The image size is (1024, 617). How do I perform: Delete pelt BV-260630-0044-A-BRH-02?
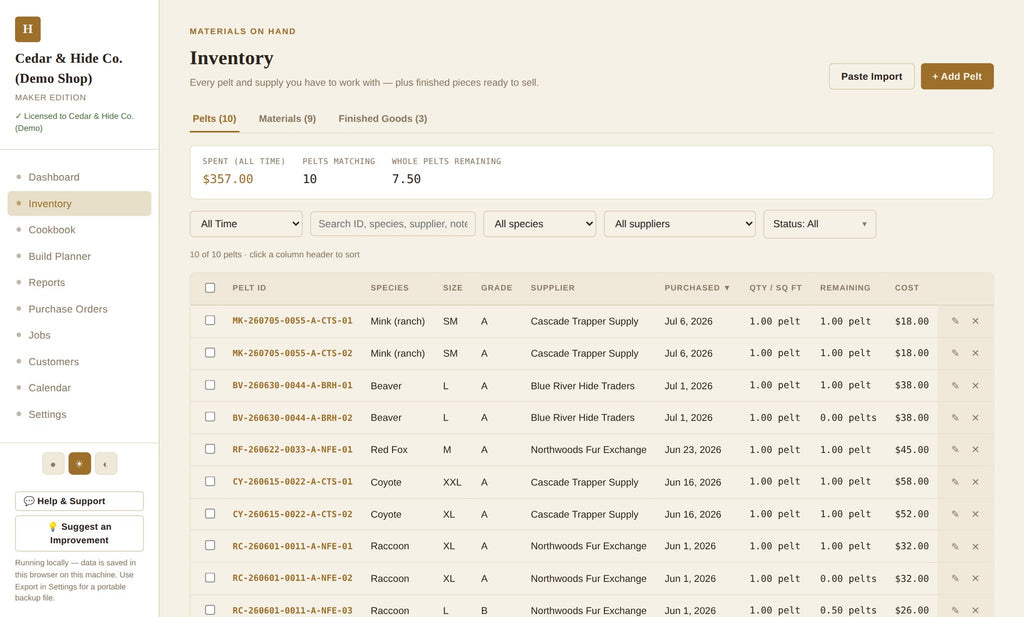pyautogui.click(x=975, y=417)
